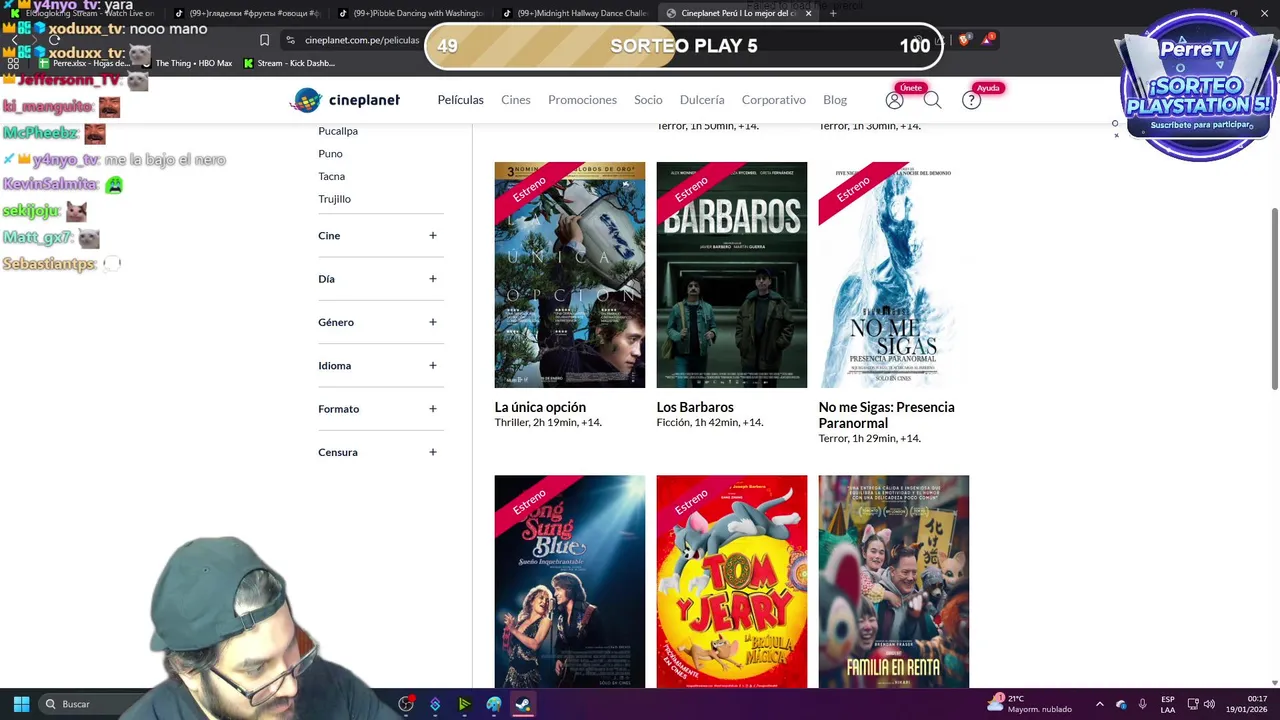Open the volume speaker tray icon
The width and height of the screenshot is (1280, 720).
tap(1209, 704)
